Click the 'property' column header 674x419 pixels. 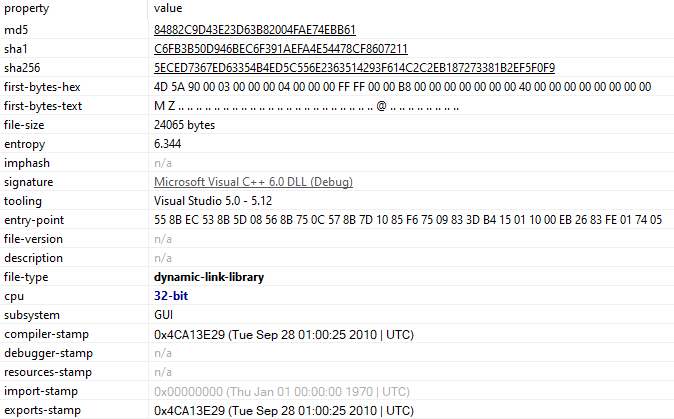[25, 8]
